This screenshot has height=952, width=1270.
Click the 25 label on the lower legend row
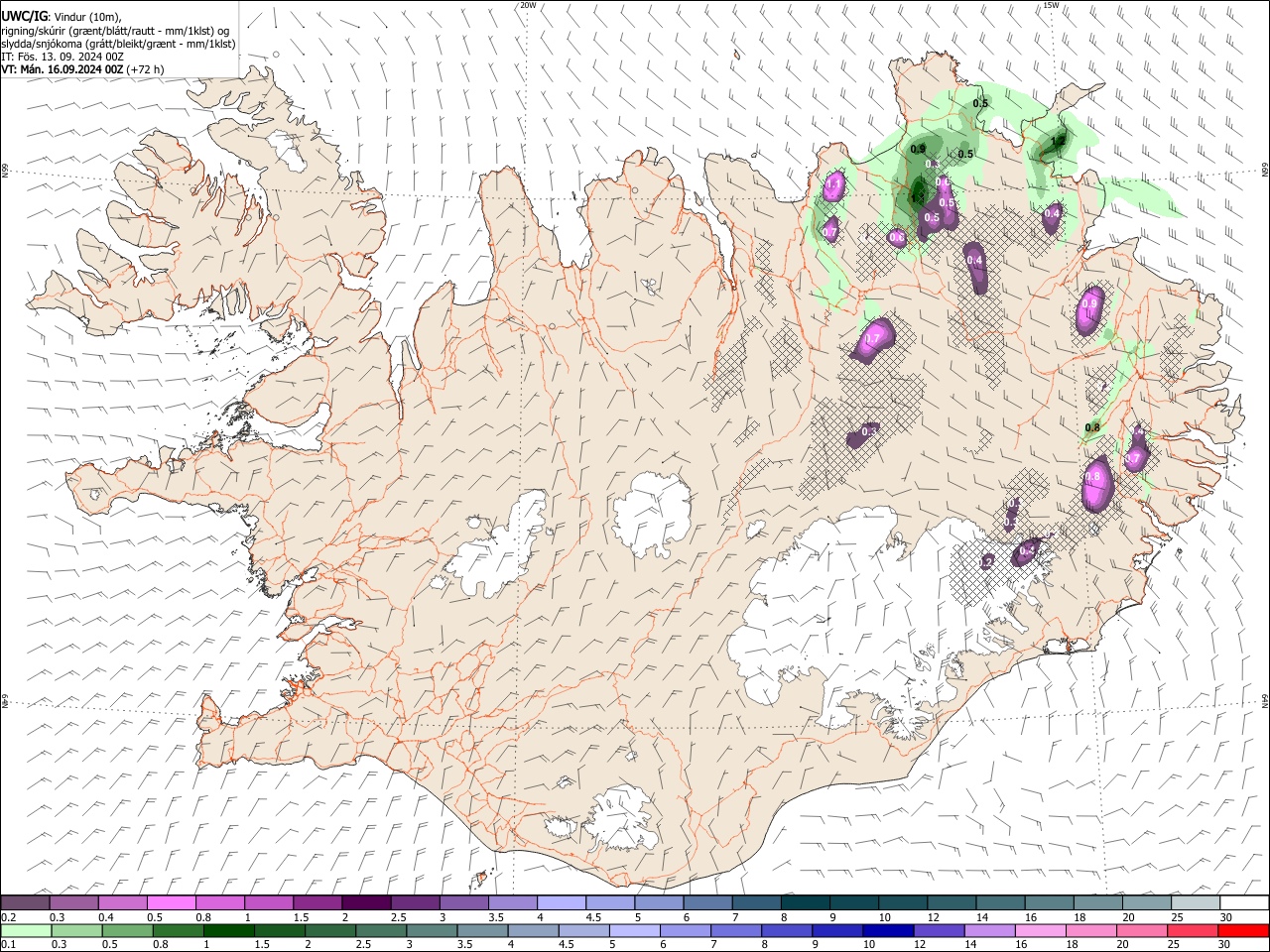(x=1173, y=945)
